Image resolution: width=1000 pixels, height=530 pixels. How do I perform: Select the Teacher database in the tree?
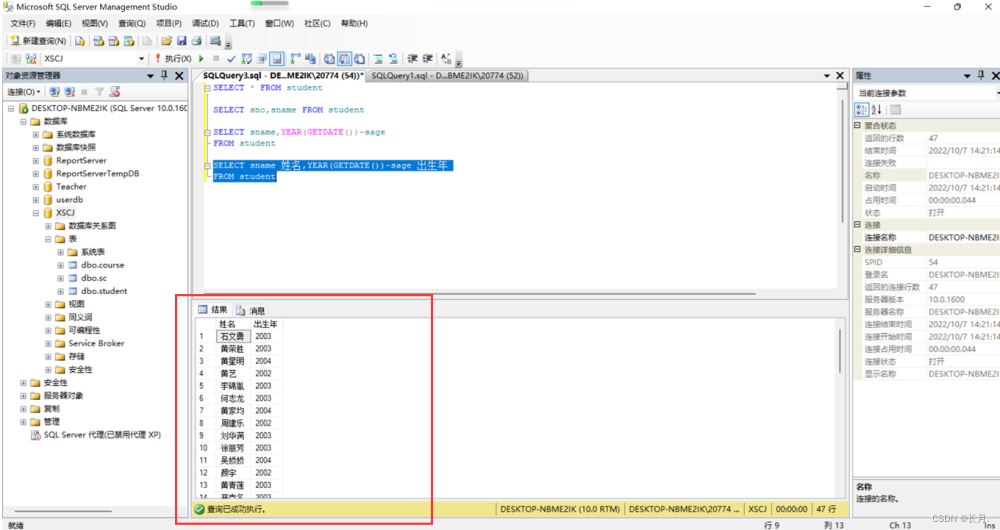click(71, 186)
